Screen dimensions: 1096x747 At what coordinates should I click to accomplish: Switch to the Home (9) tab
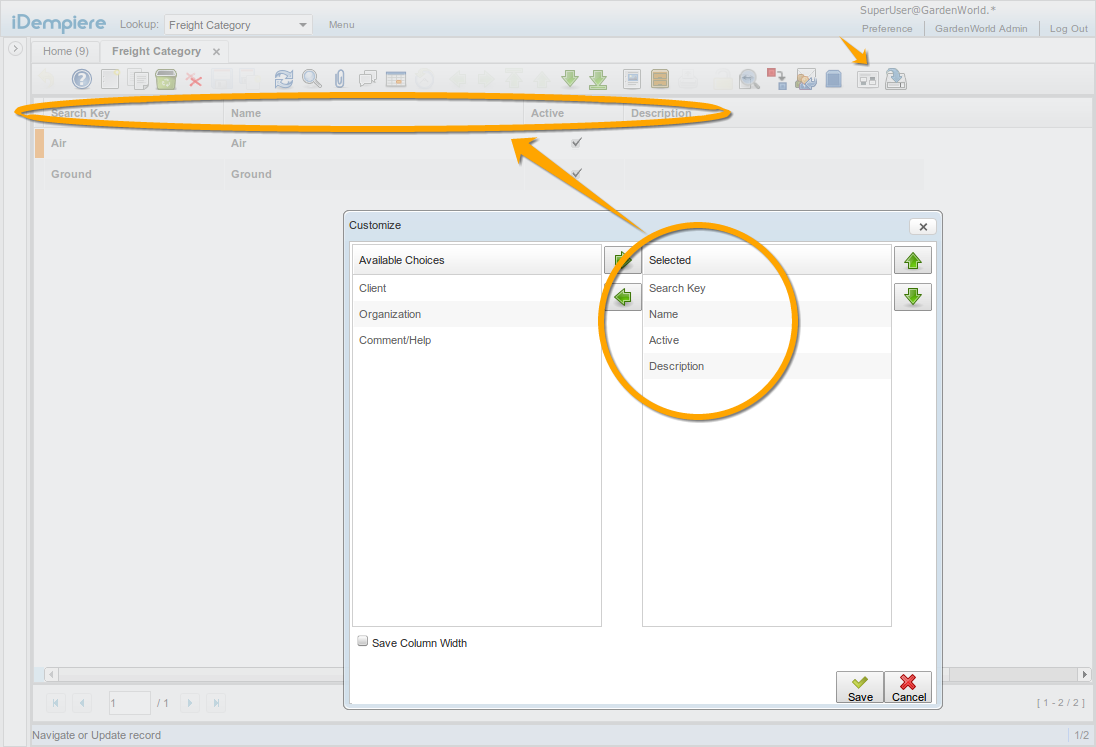(66, 51)
